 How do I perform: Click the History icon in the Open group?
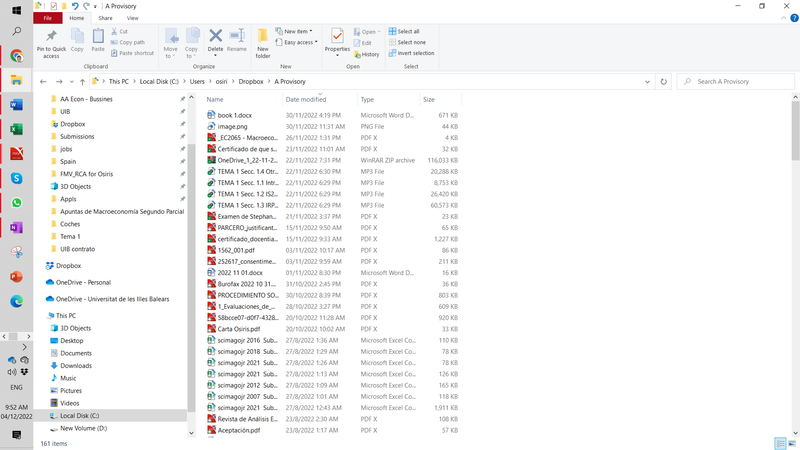click(367, 54)
